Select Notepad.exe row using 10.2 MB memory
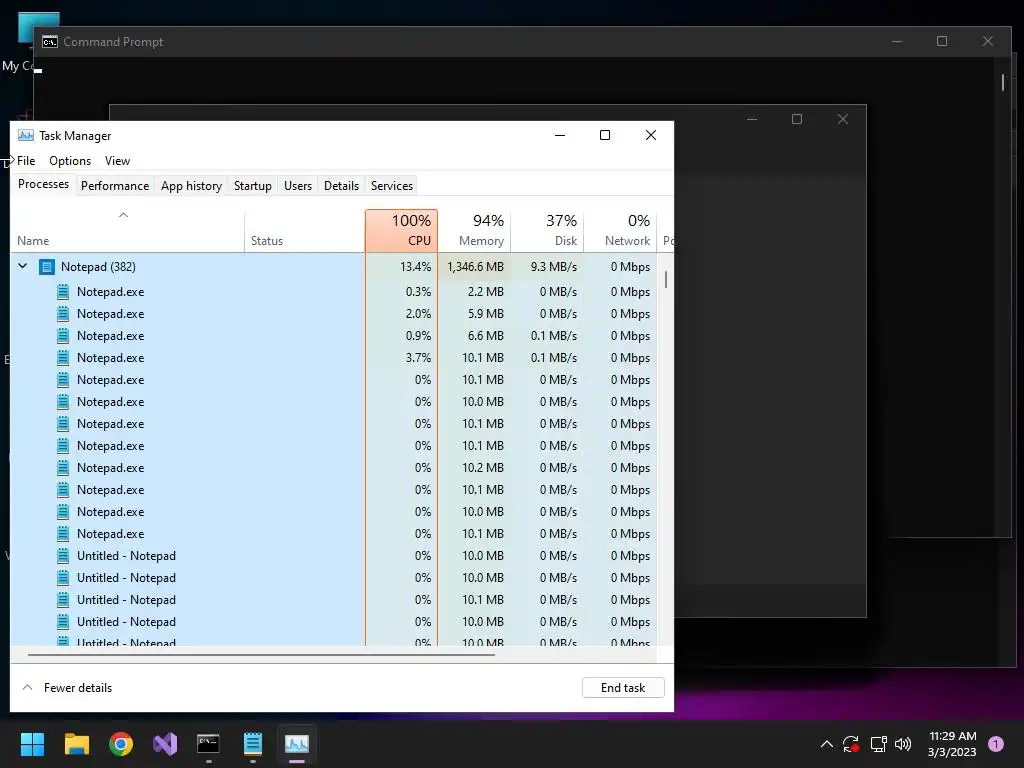1024x768 pixels. click(x=333, y=468)
